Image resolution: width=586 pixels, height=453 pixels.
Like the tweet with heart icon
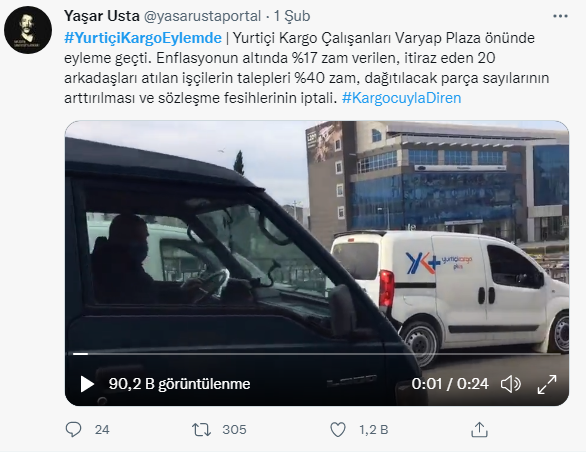[x=338, y=429]
